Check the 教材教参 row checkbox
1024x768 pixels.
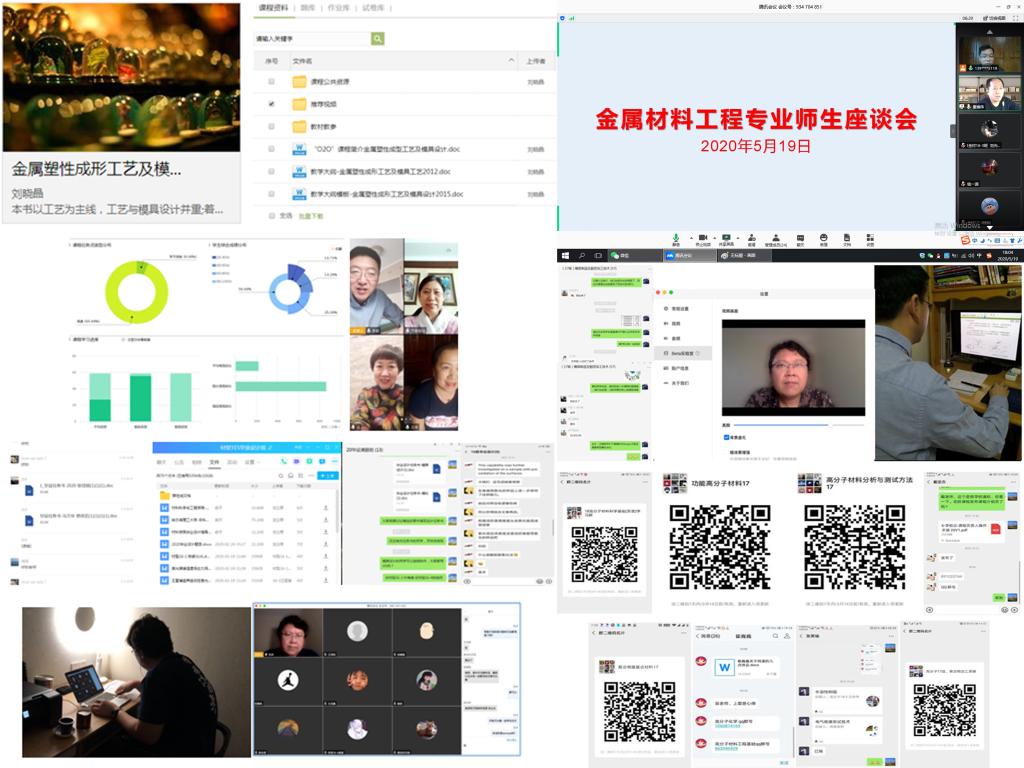(272, 127)
